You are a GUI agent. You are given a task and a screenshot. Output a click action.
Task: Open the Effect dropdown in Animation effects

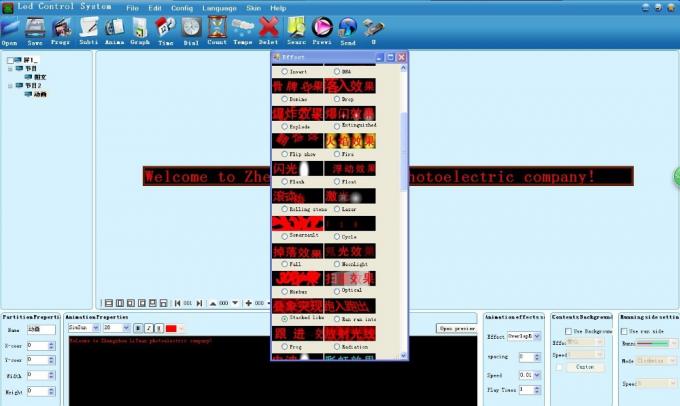pyautogui.click(x=539, y=337)
